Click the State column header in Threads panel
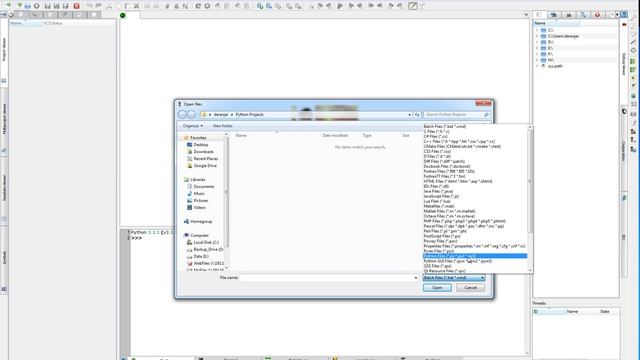The image size is (640, 360). (604, 311)
